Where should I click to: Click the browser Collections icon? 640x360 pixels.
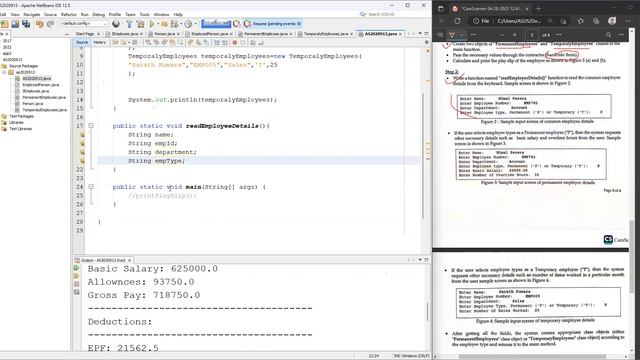(x=596, y=21)
